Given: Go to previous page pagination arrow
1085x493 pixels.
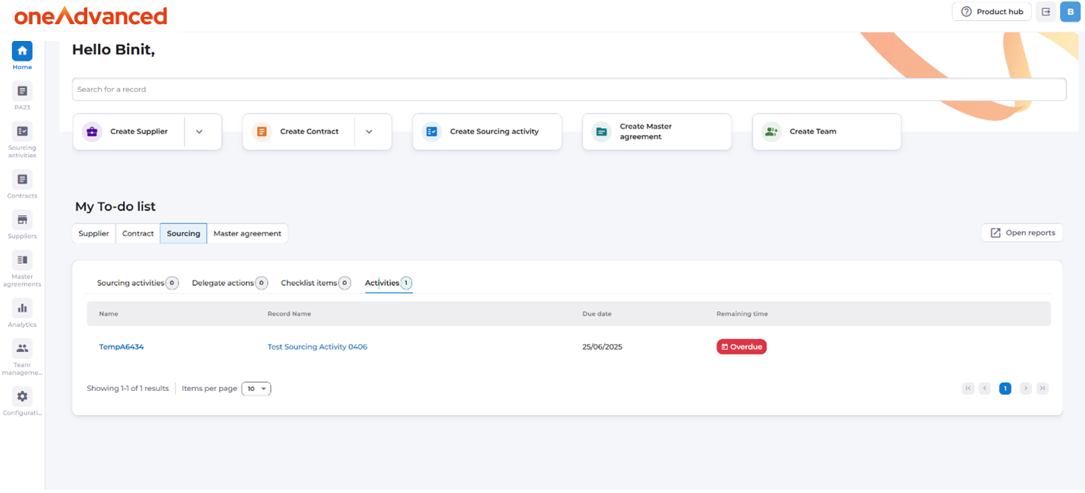Looking at the screenshot, I should [985, 388].
